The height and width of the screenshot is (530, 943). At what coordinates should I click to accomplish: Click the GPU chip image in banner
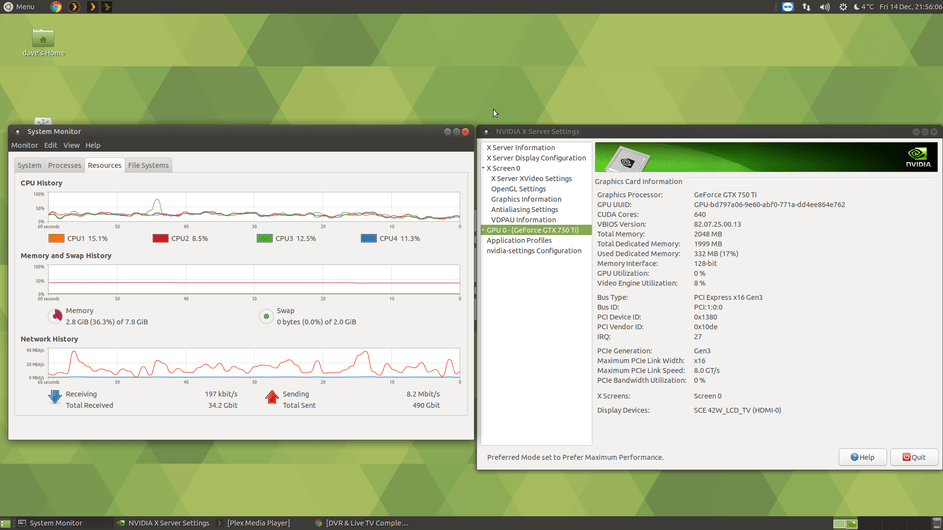627,159
